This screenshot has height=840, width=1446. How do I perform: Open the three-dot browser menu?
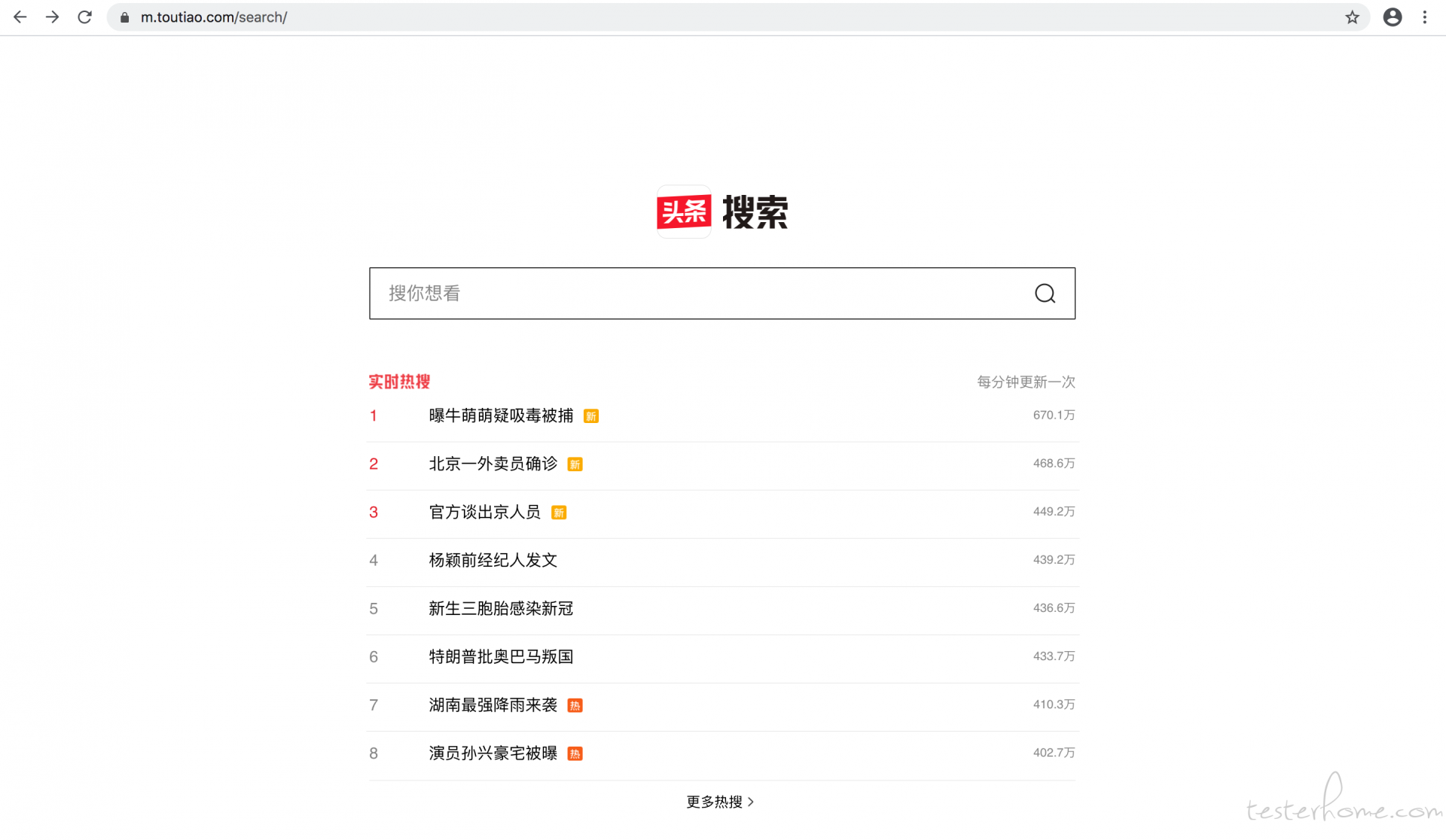(1424, 17)
